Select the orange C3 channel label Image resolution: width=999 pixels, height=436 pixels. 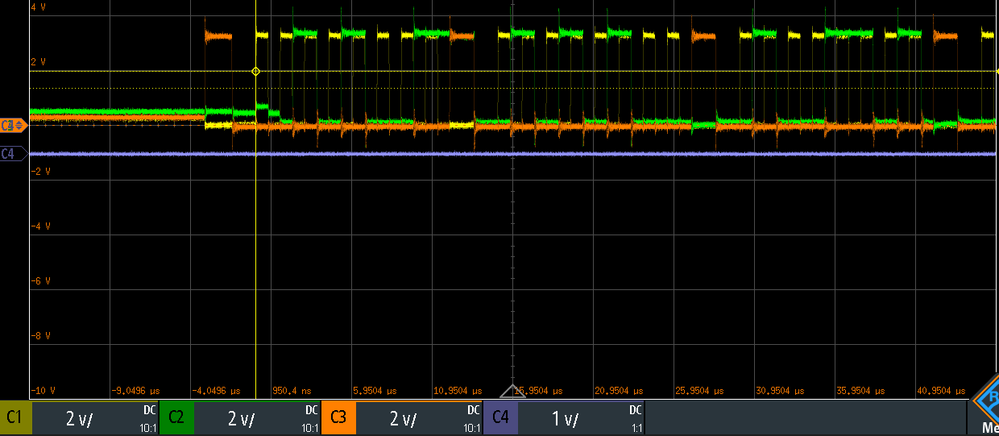click(x=338, y=418)
